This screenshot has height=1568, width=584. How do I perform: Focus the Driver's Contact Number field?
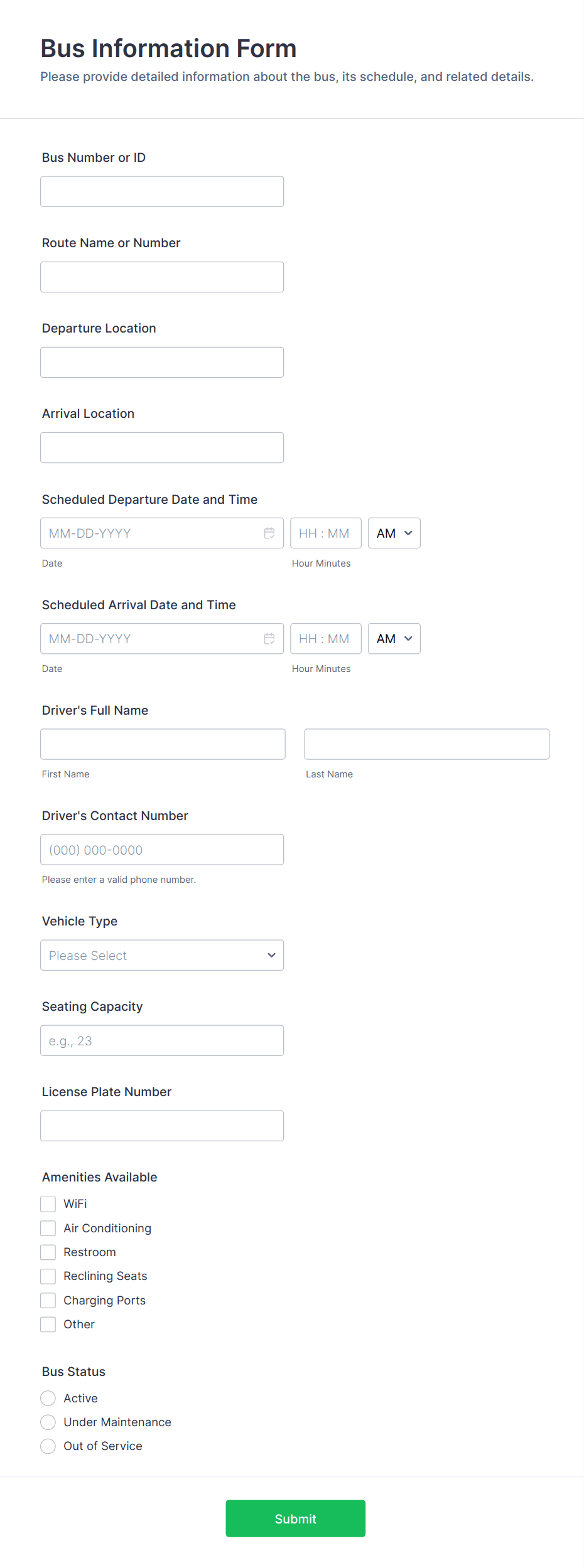(162, 850)
